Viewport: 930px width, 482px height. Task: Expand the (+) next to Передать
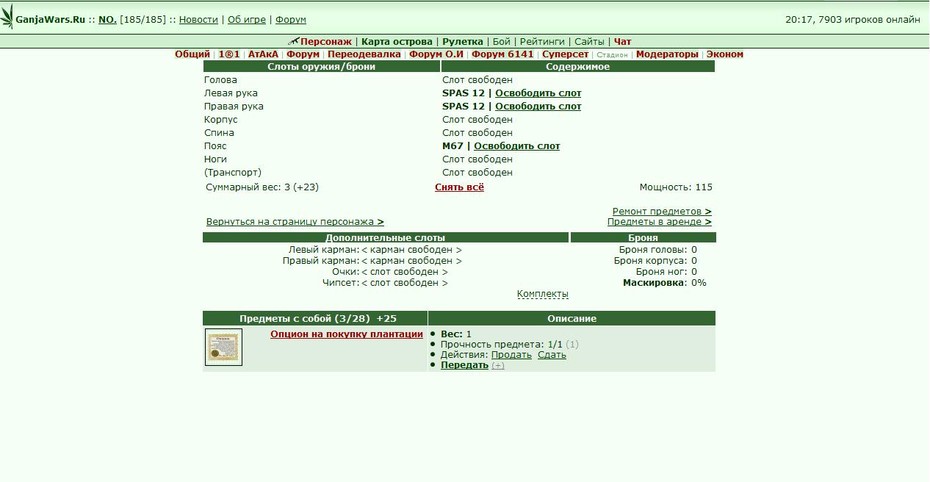pyautogui.click(x=498, y=366)
